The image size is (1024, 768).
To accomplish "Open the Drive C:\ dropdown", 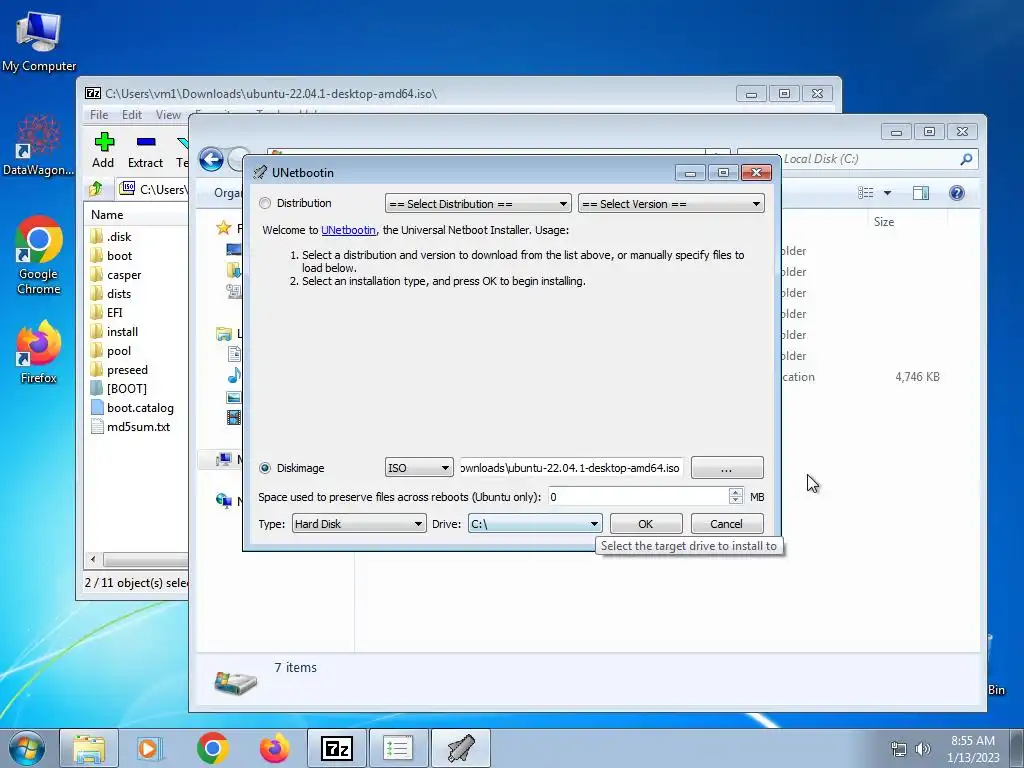I will tap(535, 524).
